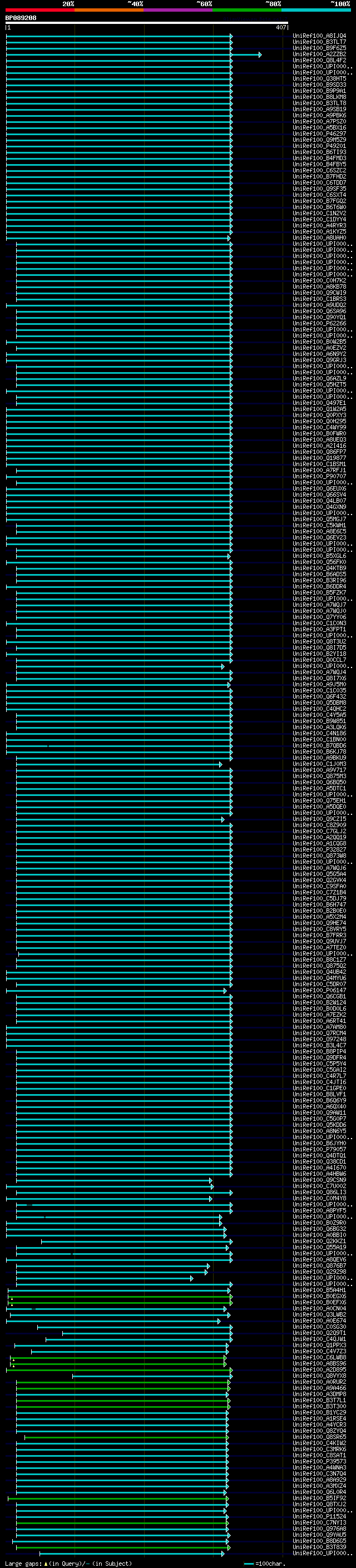This screenshot has width=356, height=1568.
Task: Select hit label UniRef100_Q75EH1
Action: [319, 800]
